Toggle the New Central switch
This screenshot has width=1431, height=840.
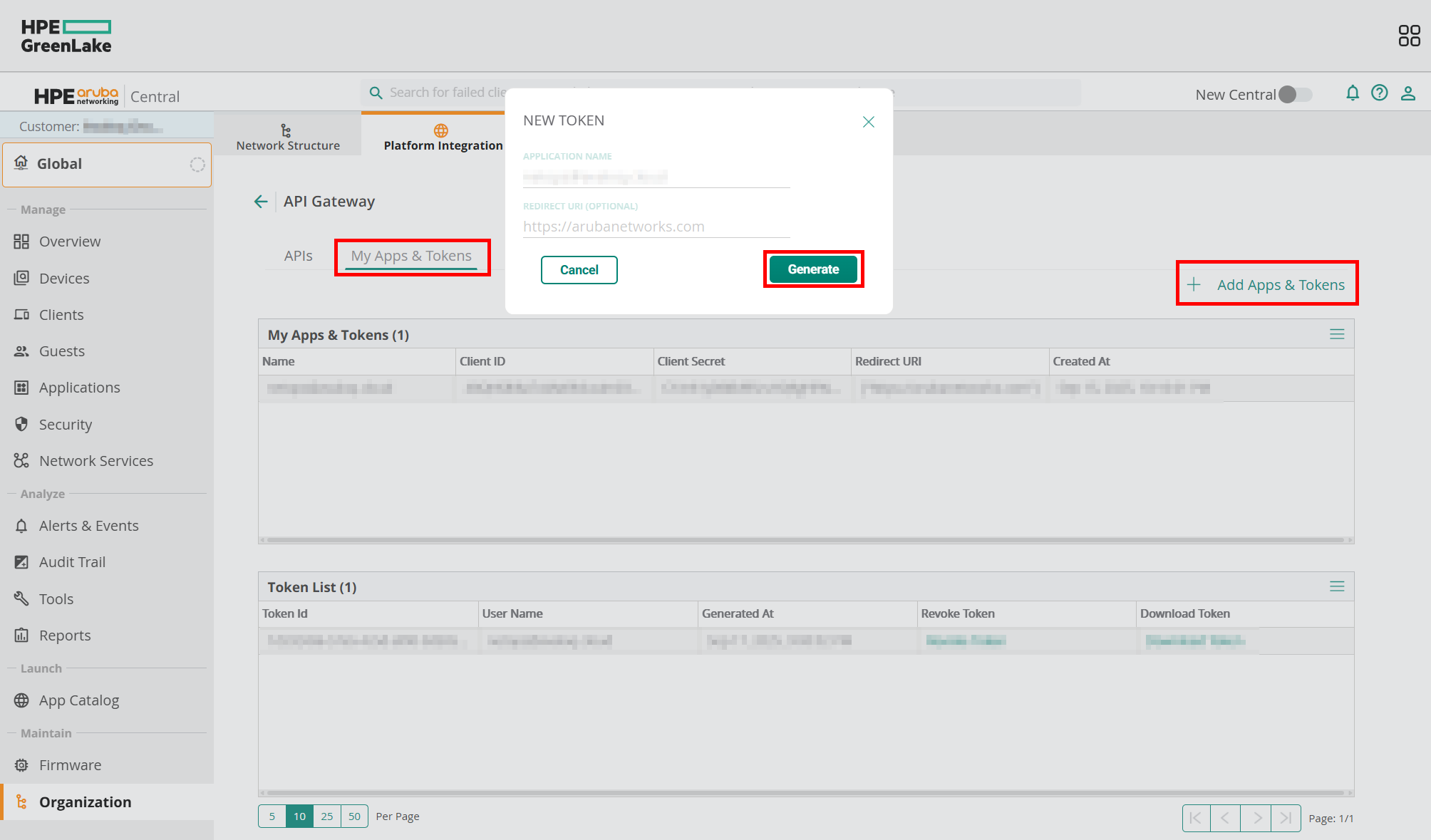coord(1295,95)
